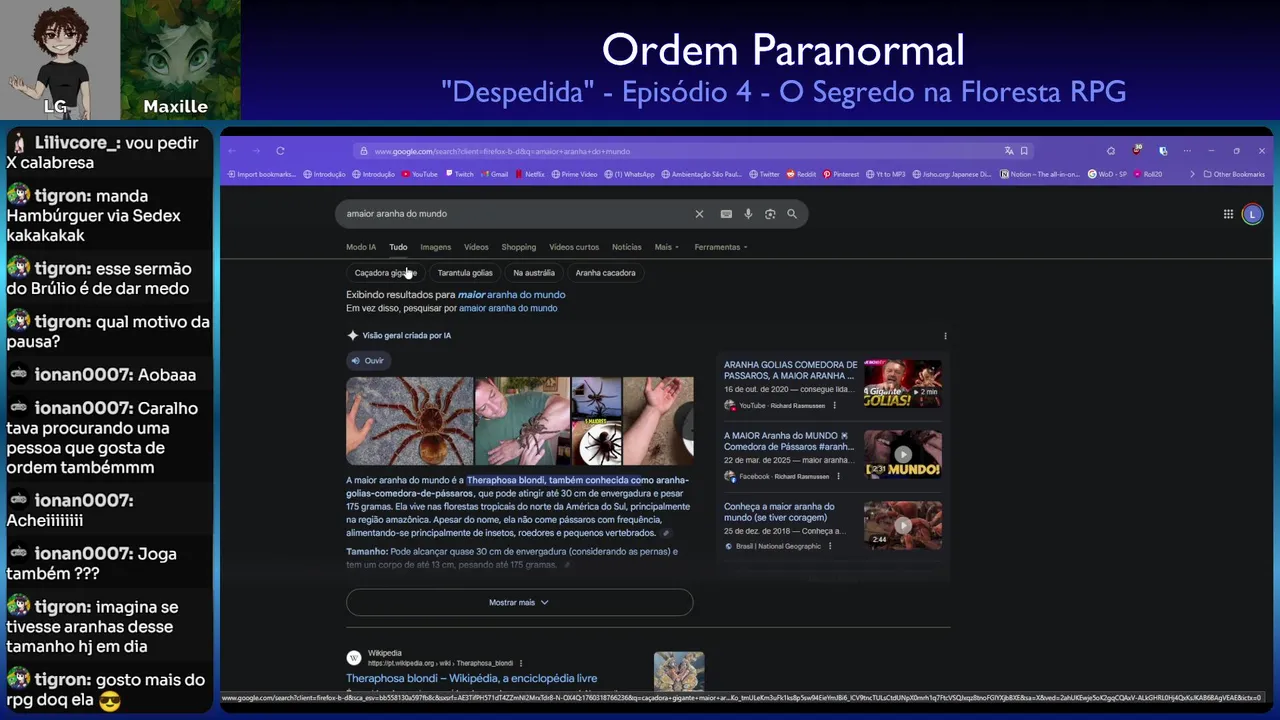Switch to the Modo IA tab
Image resolution: width=1280 pixels, height=720 pixels.
(361, 247)
